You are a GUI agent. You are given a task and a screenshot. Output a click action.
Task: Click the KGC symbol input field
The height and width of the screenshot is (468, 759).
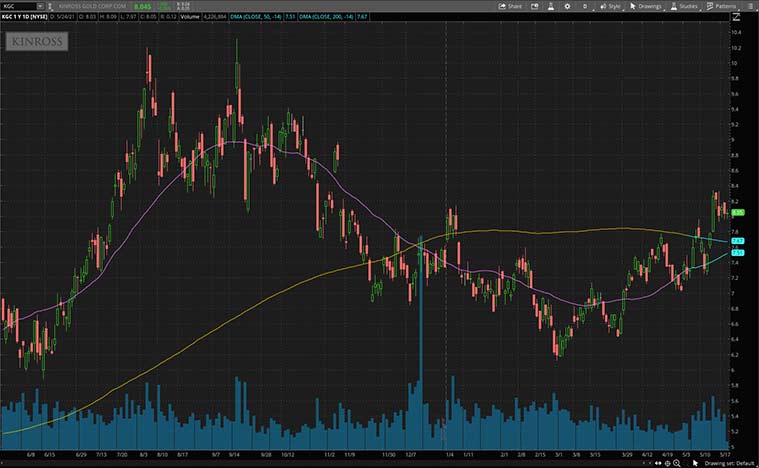point(19,6)
